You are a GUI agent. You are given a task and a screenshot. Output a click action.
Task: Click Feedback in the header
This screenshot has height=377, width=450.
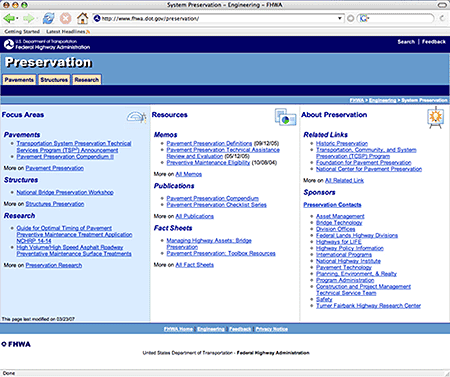point(434,42)
